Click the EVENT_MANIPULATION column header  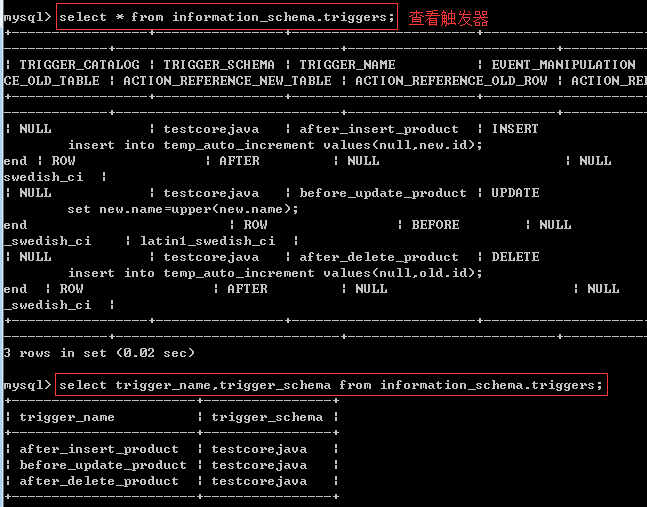(x=563, y=65)
